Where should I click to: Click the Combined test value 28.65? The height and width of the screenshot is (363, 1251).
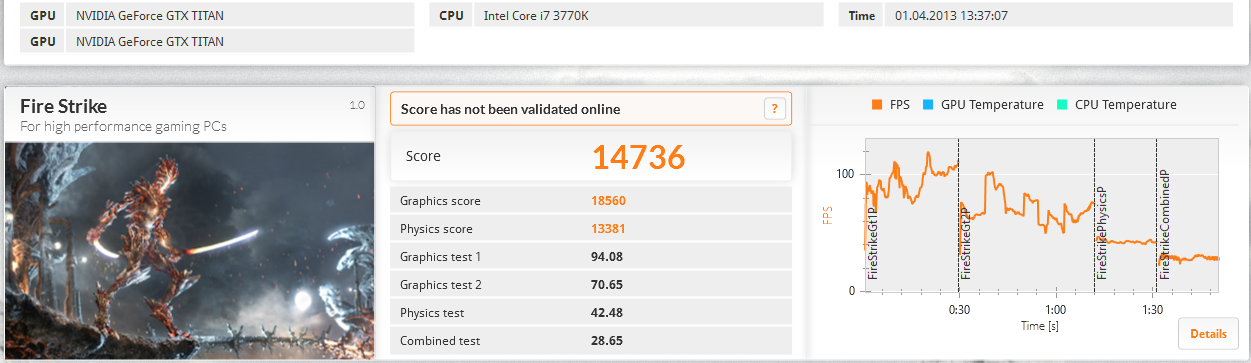click(x=607, y=341)
